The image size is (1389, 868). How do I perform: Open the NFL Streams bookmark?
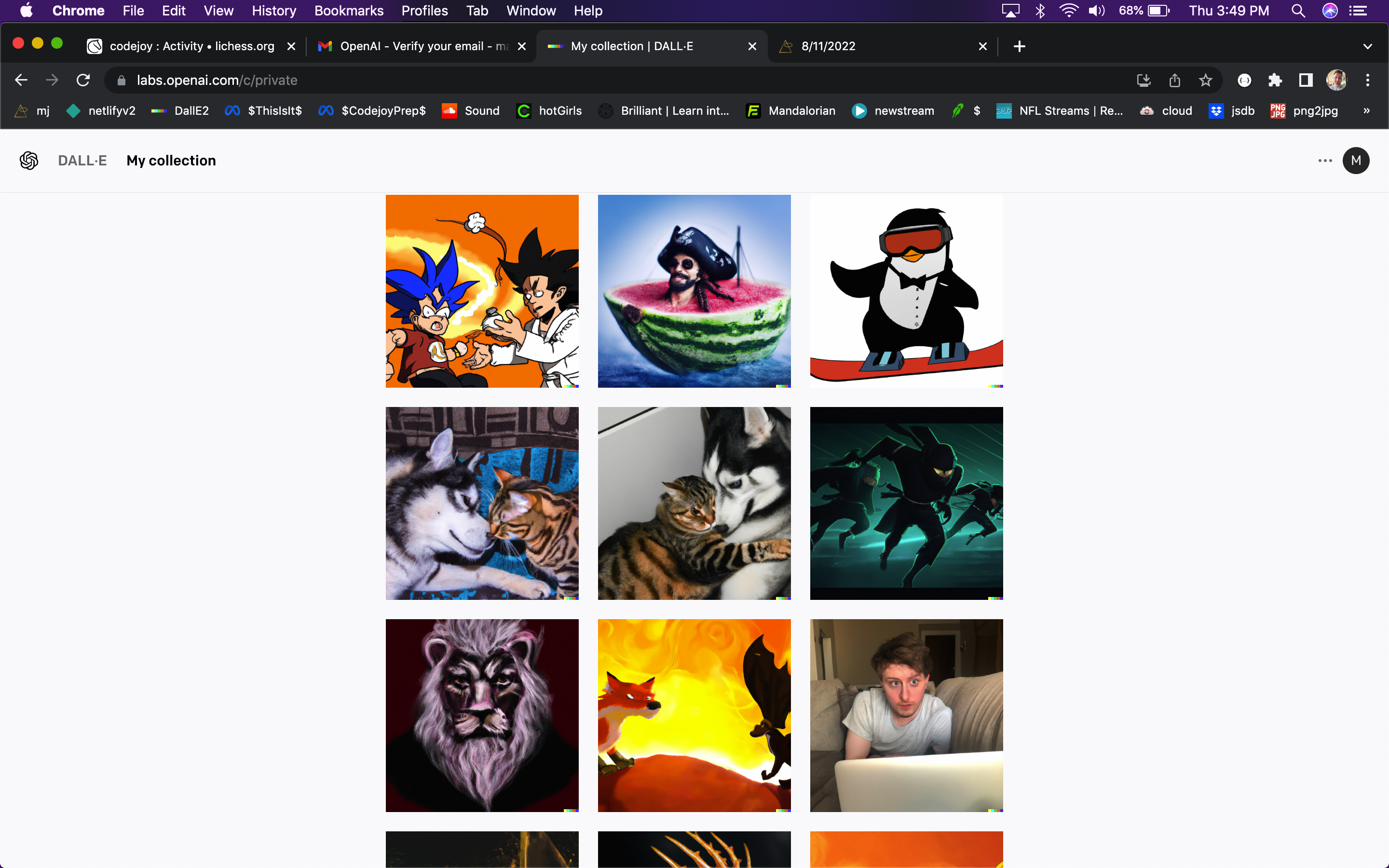pos(1060,111)
